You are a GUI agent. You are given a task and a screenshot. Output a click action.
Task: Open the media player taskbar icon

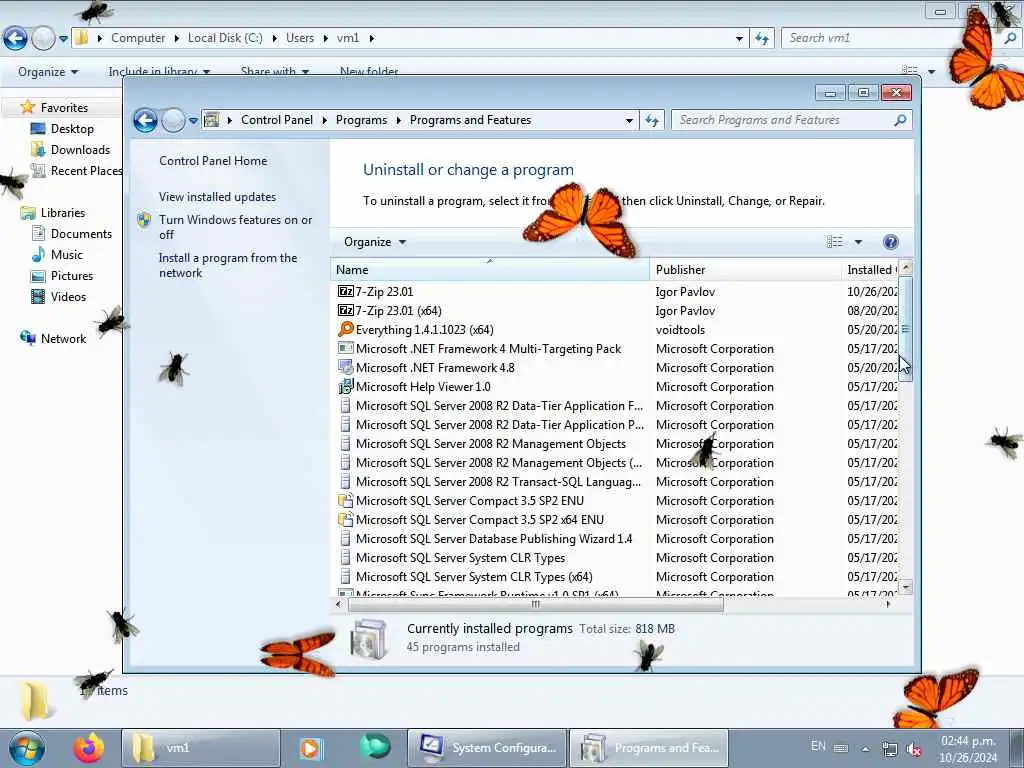tap(311, 748)
